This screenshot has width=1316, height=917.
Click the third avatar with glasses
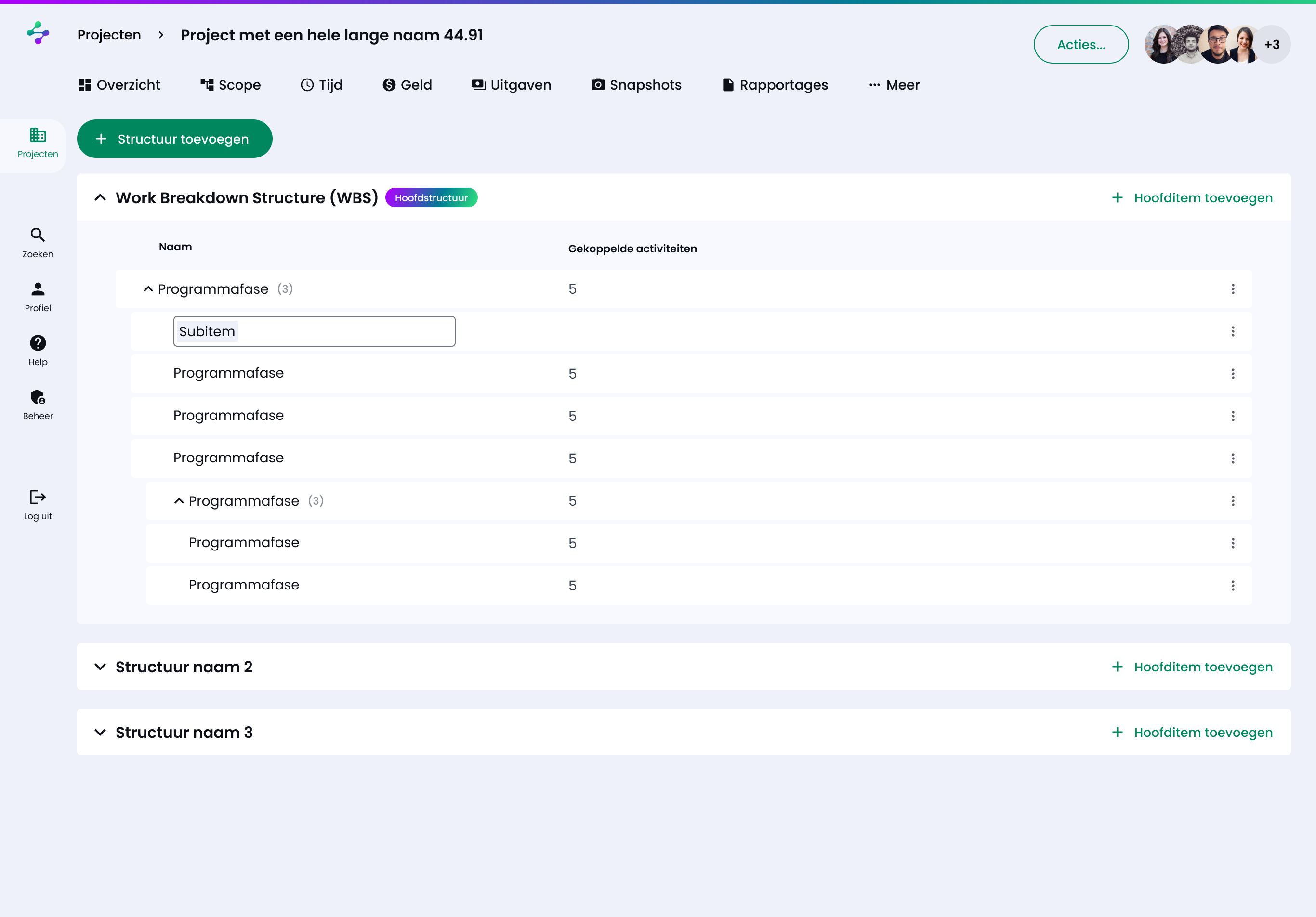point(1217,44)
